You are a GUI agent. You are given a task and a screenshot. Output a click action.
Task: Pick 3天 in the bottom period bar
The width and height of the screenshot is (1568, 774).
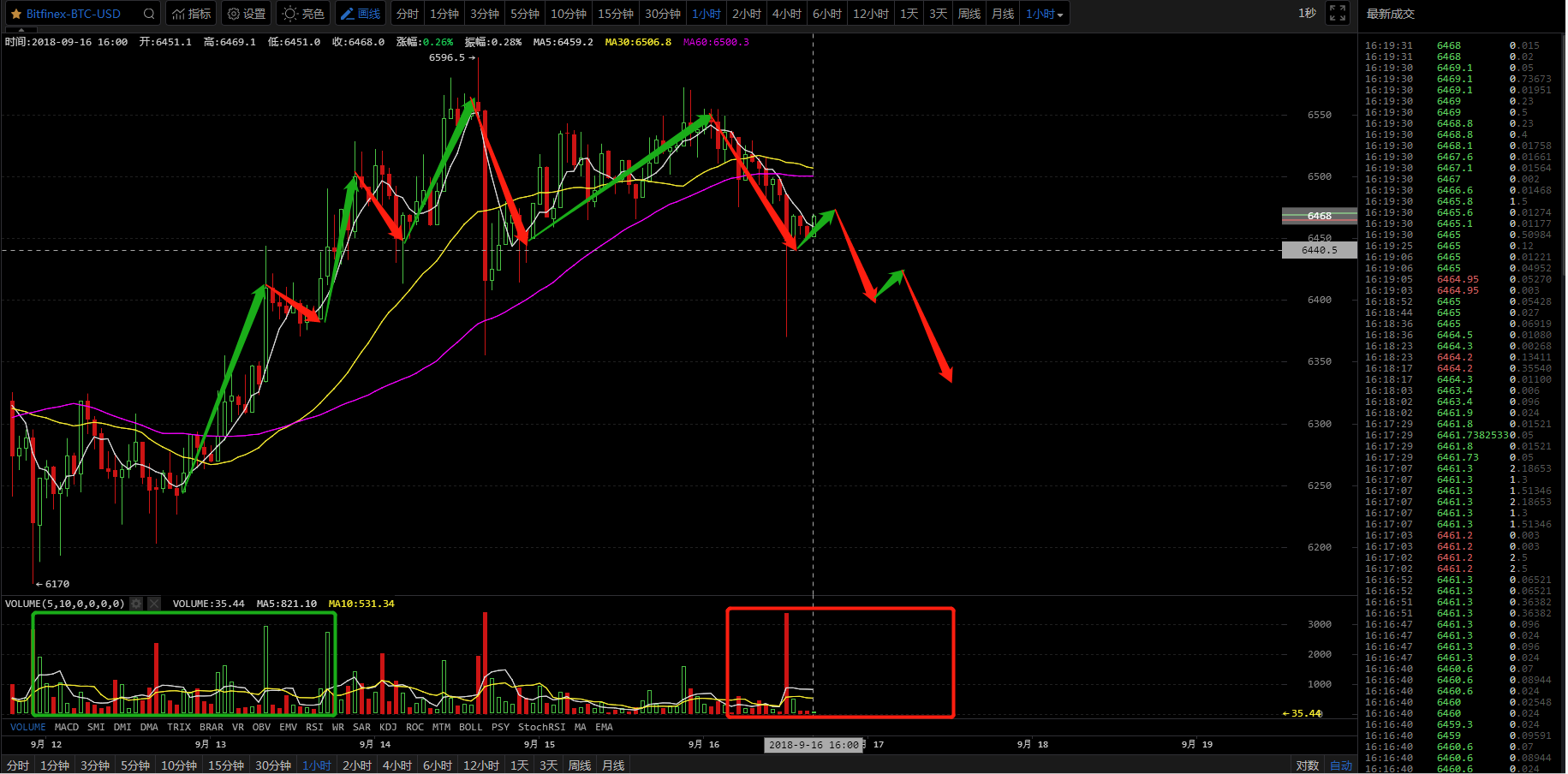coord(549,765)
